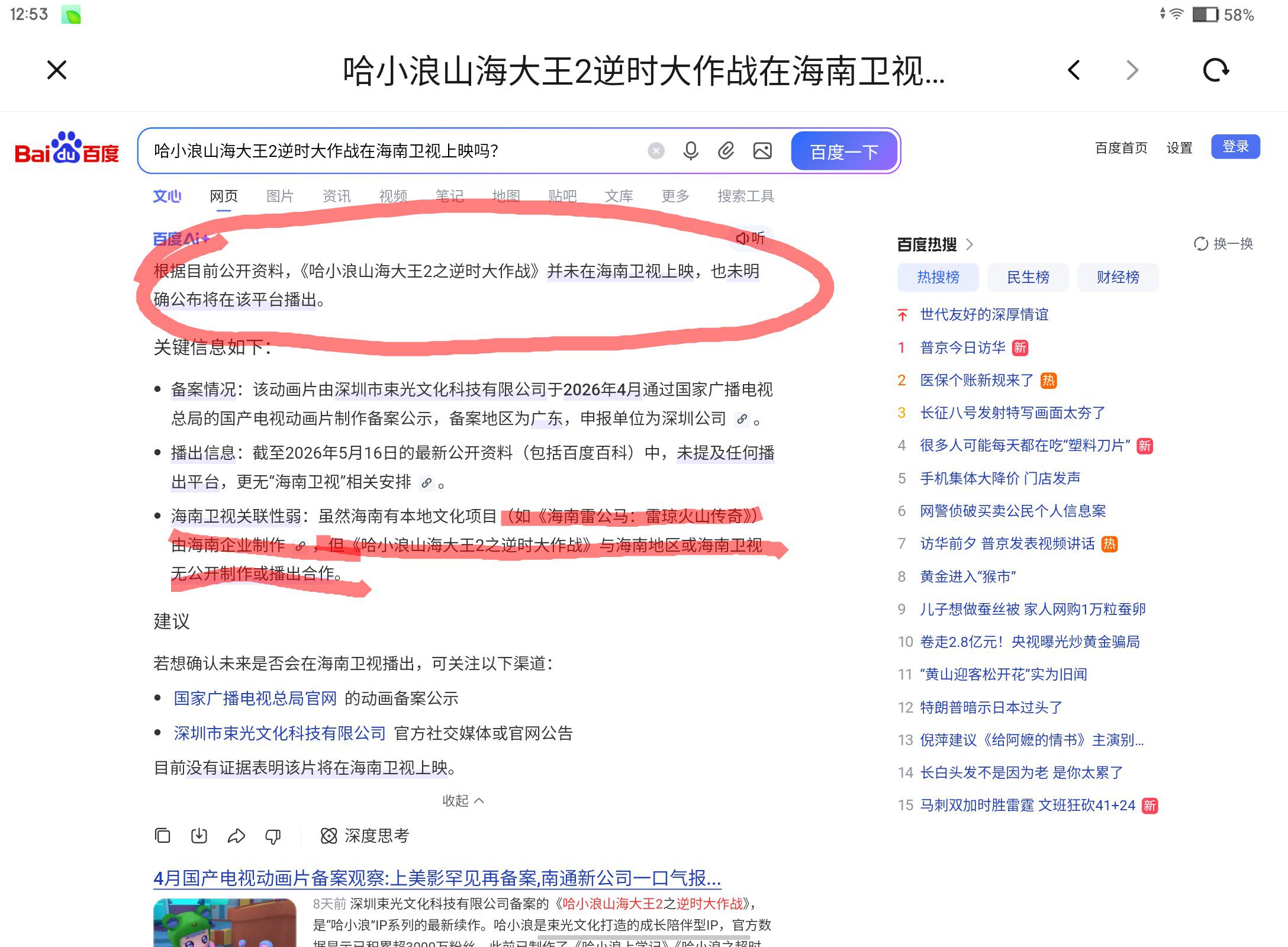Image resolution: width=1288 pixels, height=947 pixels.
Task: Switch to the 图片 tab
Action: pyautogui.click(x=280, y=196)
